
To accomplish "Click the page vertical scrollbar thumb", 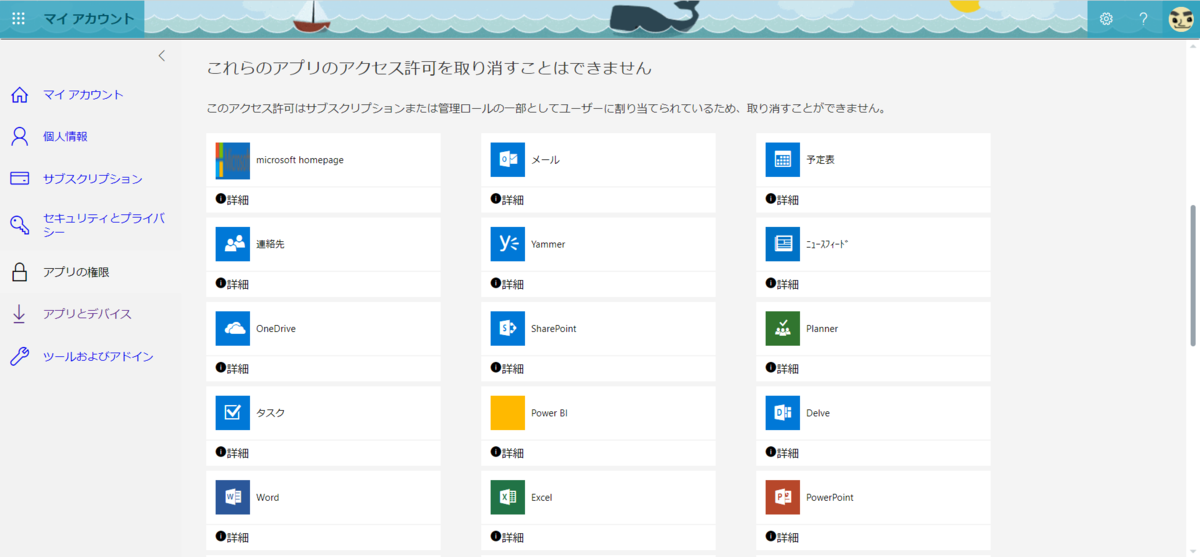I will tap(1192, 276).
